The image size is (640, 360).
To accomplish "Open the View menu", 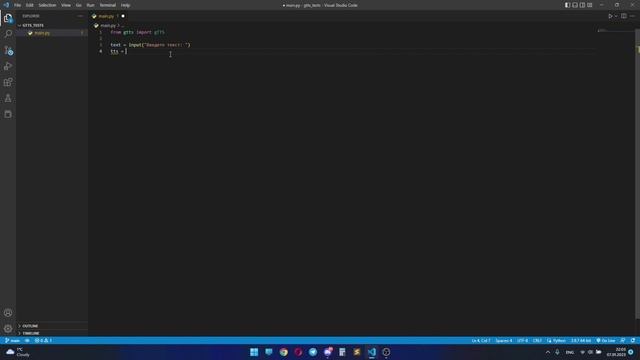I will click(x=66, y=5).
